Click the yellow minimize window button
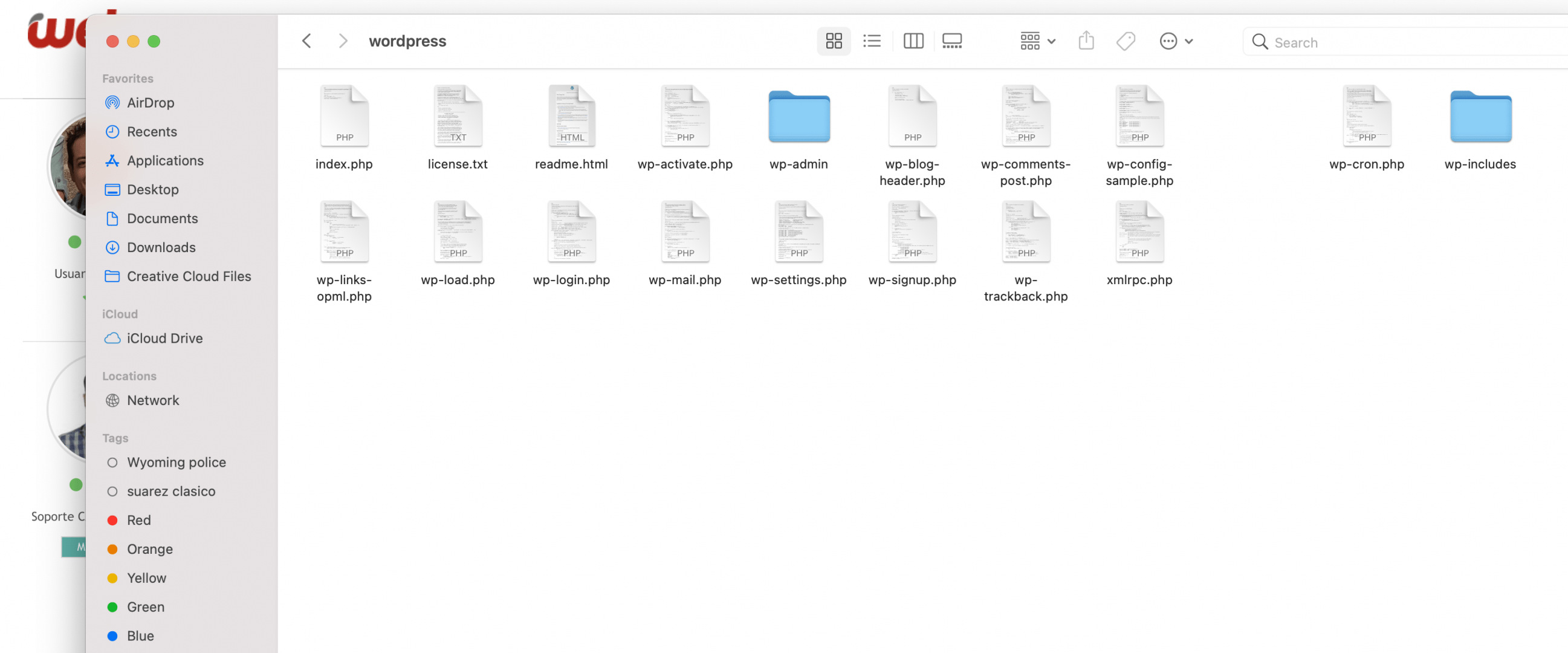The width and height of the screenshot is (1568, 653). 134,41
